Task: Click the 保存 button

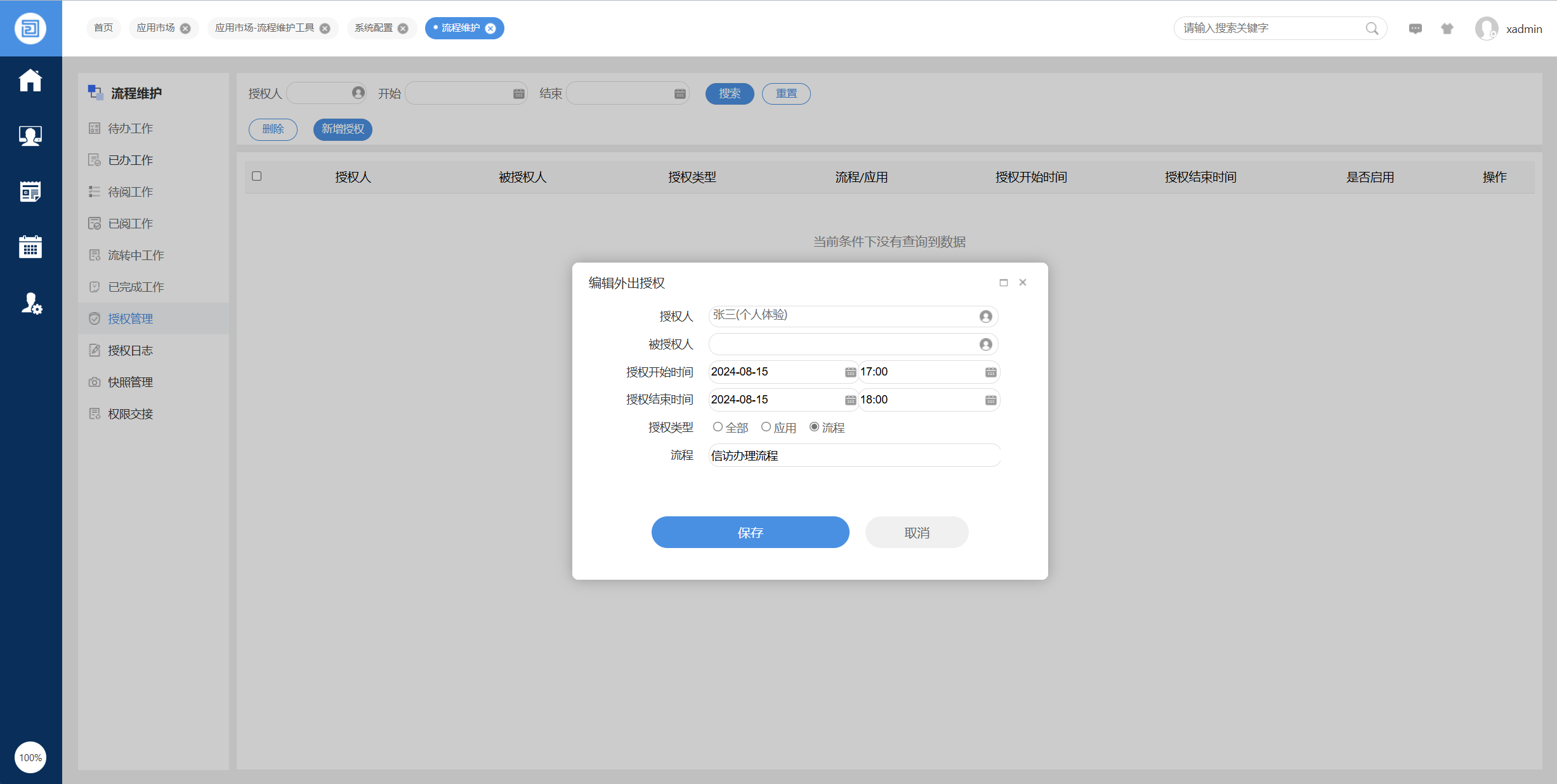Action: coord(750,532)
